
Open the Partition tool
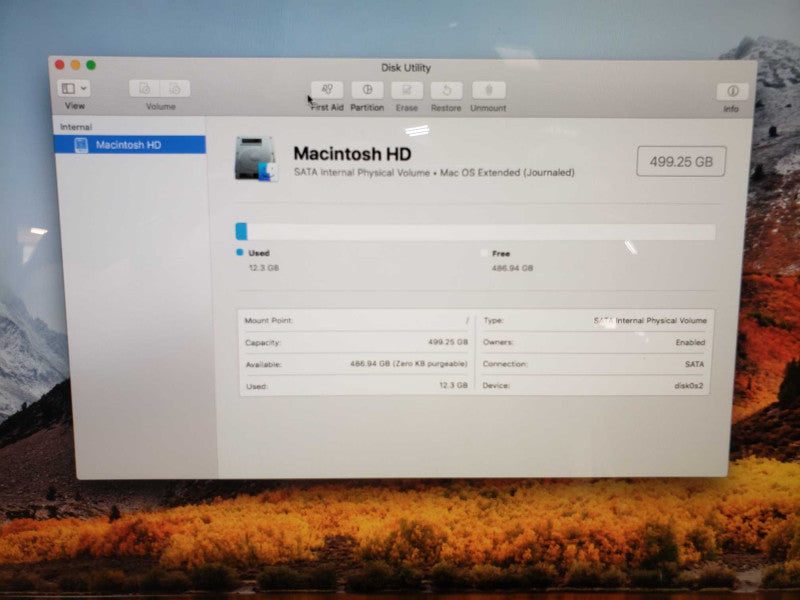click(x=367, y=90)
